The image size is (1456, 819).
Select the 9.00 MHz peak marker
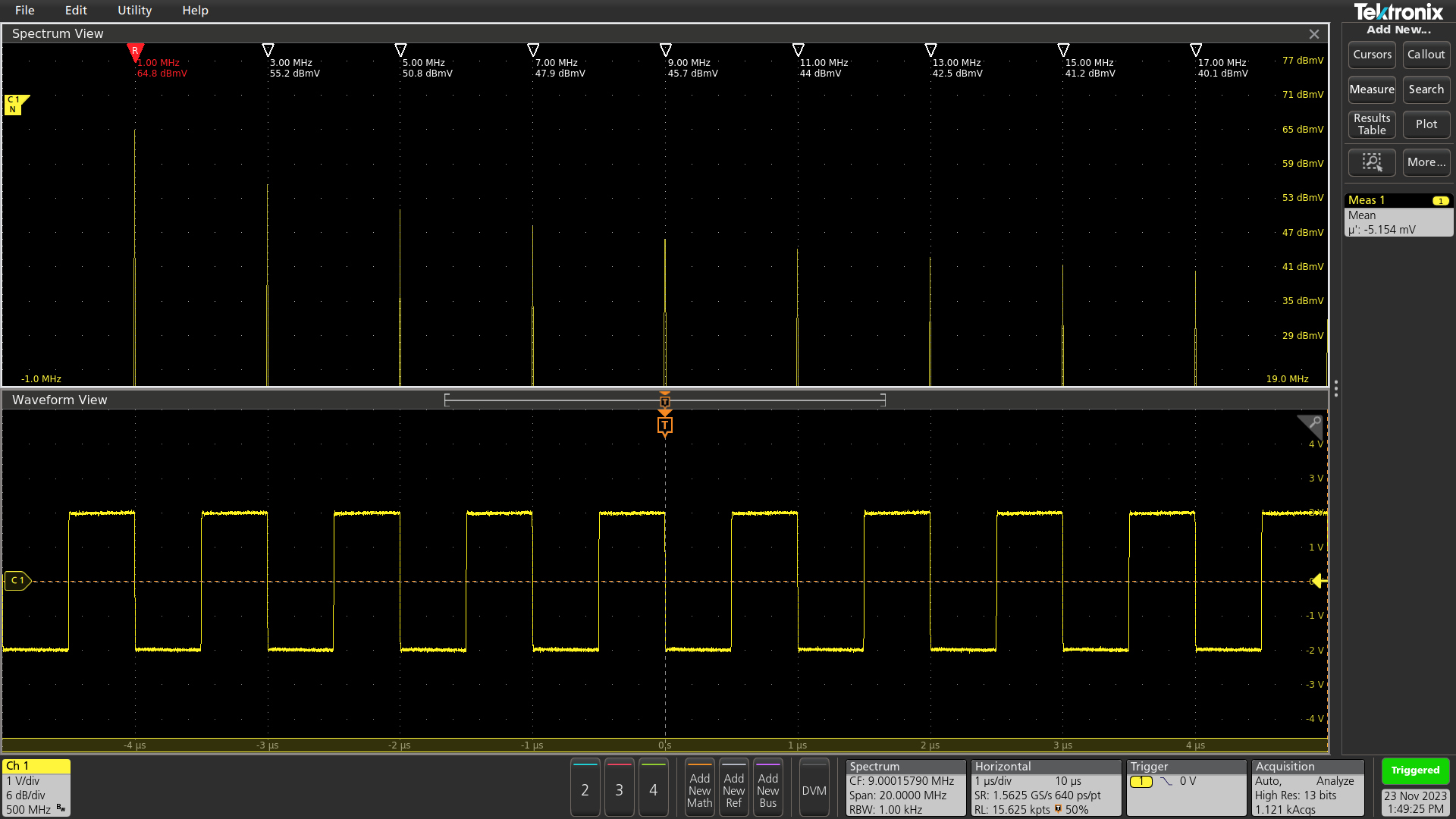(666, 50)
